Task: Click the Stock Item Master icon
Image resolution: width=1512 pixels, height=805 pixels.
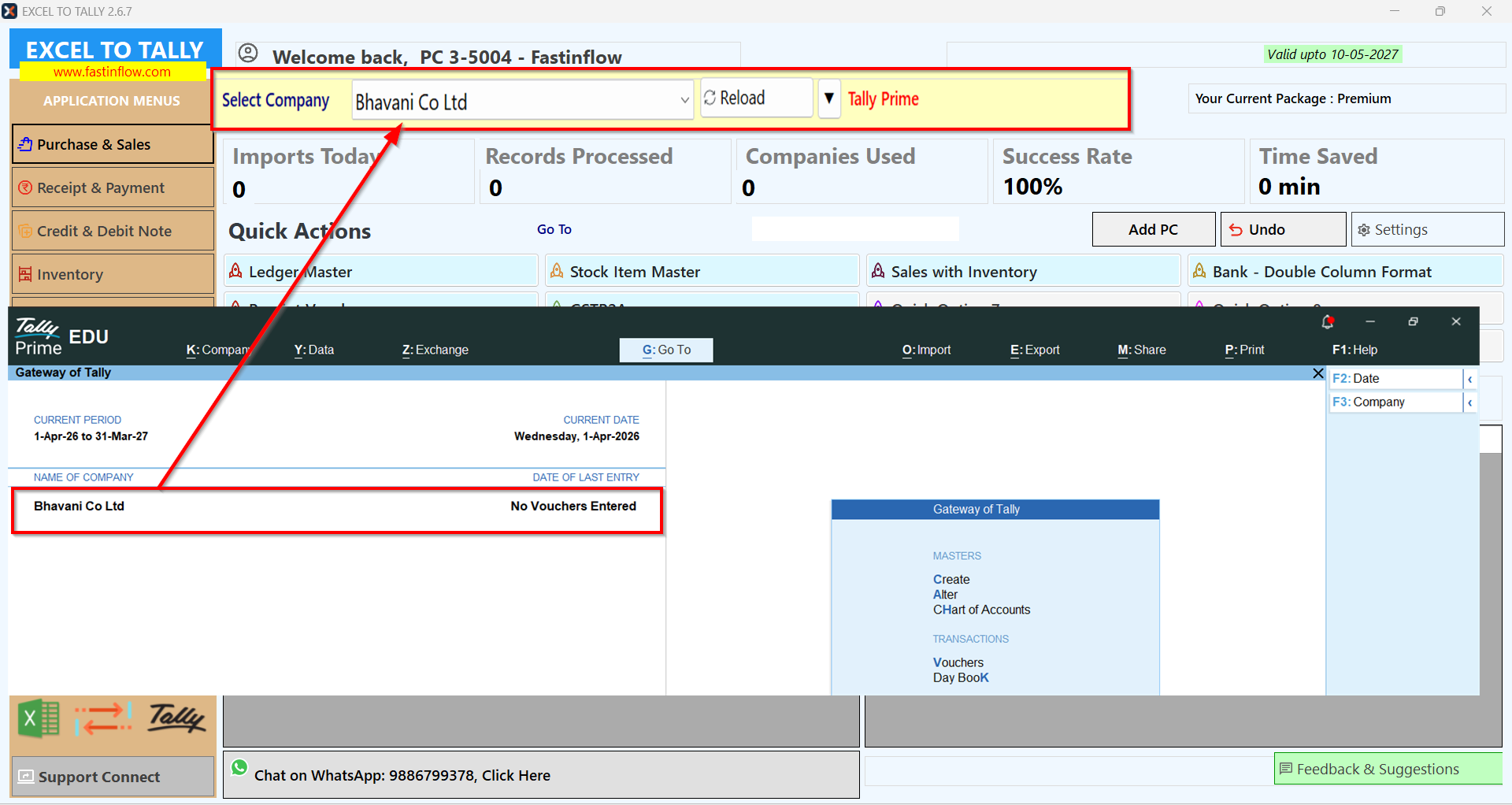Action: 557,271
